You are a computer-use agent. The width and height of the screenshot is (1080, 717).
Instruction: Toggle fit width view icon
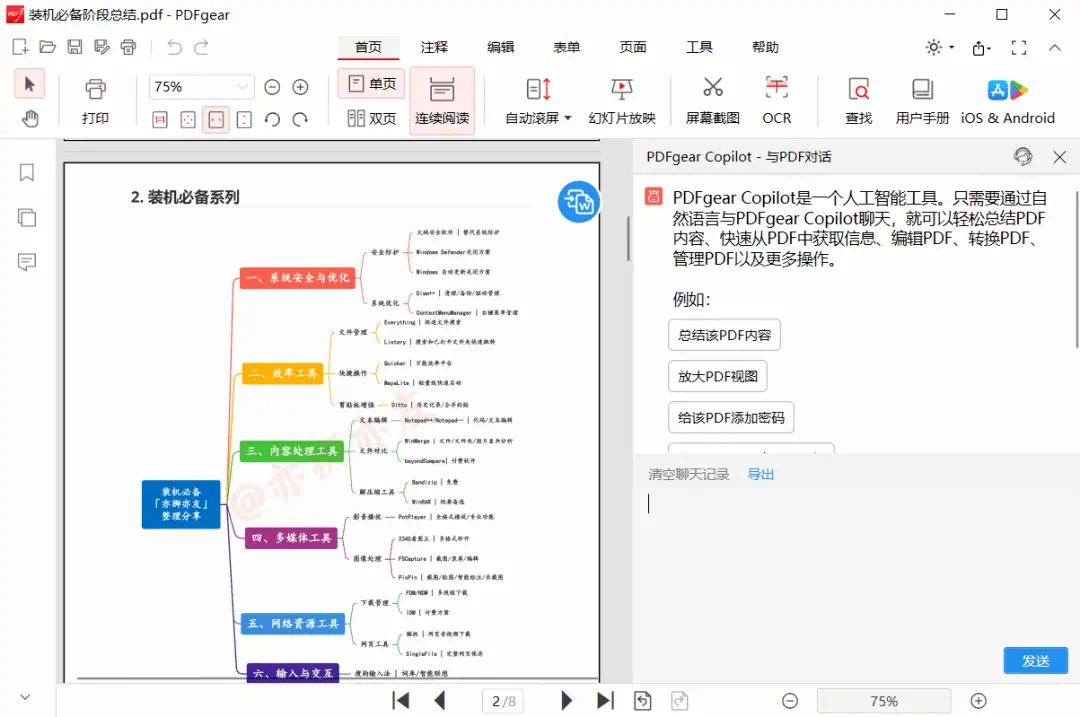(216, 120)
